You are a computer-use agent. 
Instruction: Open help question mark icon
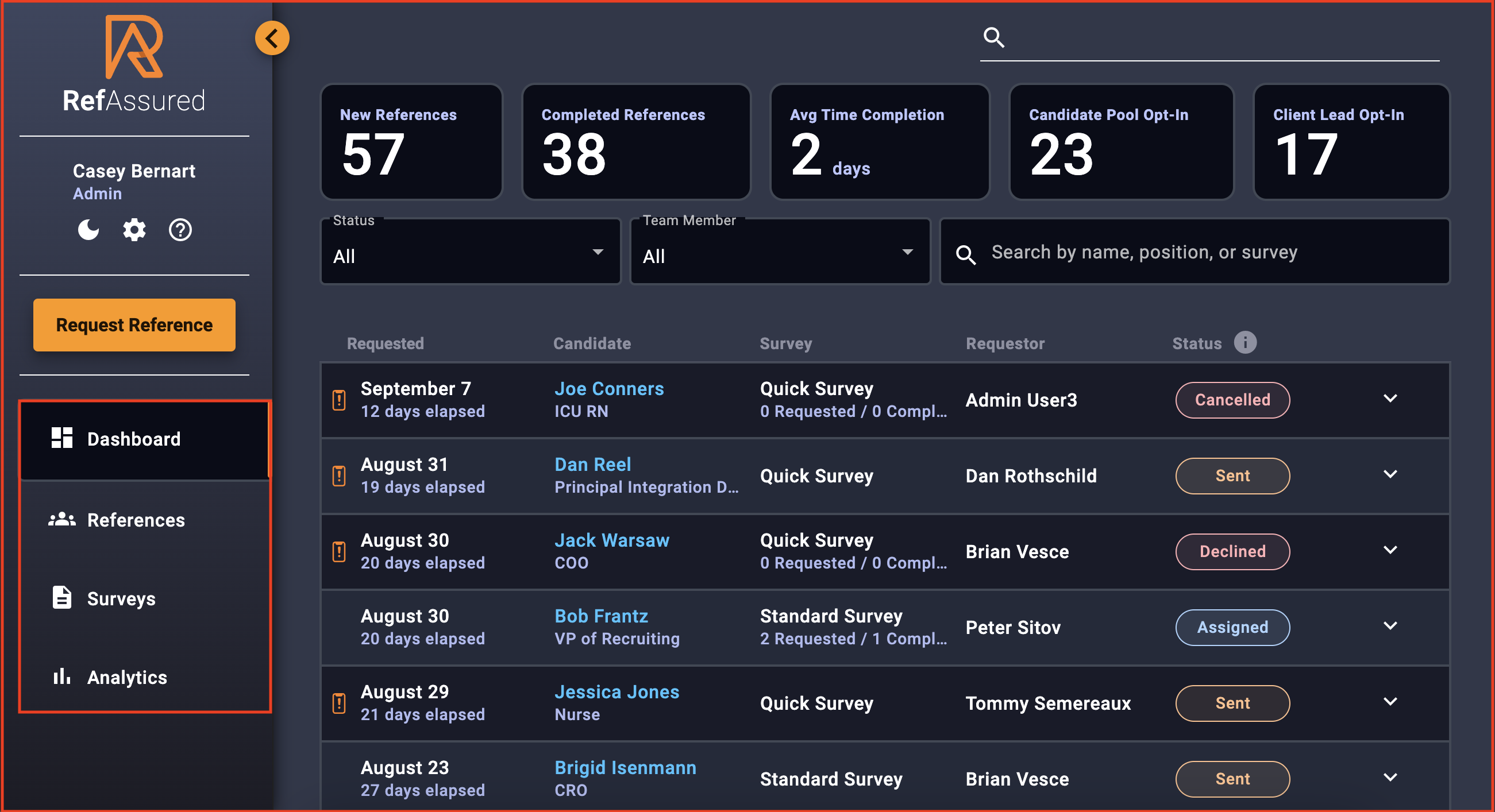click(180, 230)
